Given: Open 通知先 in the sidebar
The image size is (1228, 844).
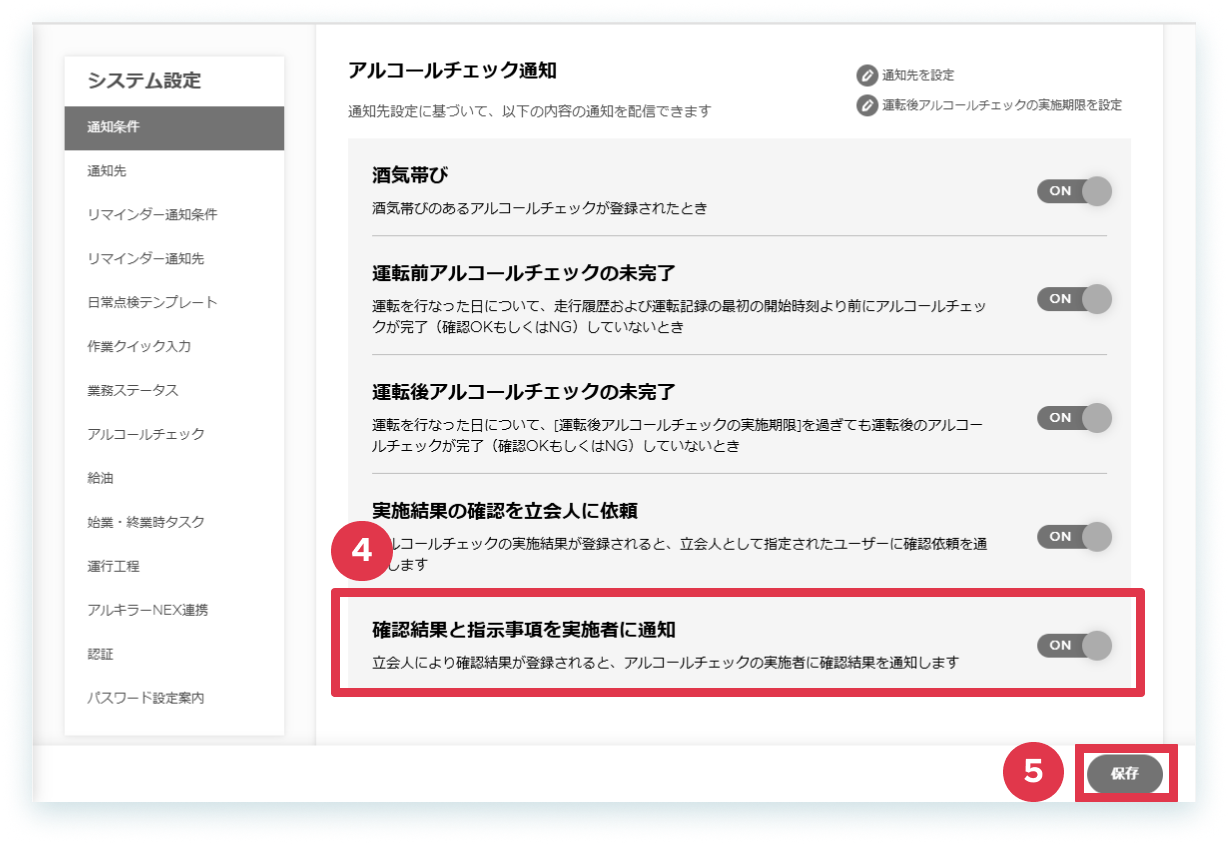Looking at the screenshot, I should 174,171.
